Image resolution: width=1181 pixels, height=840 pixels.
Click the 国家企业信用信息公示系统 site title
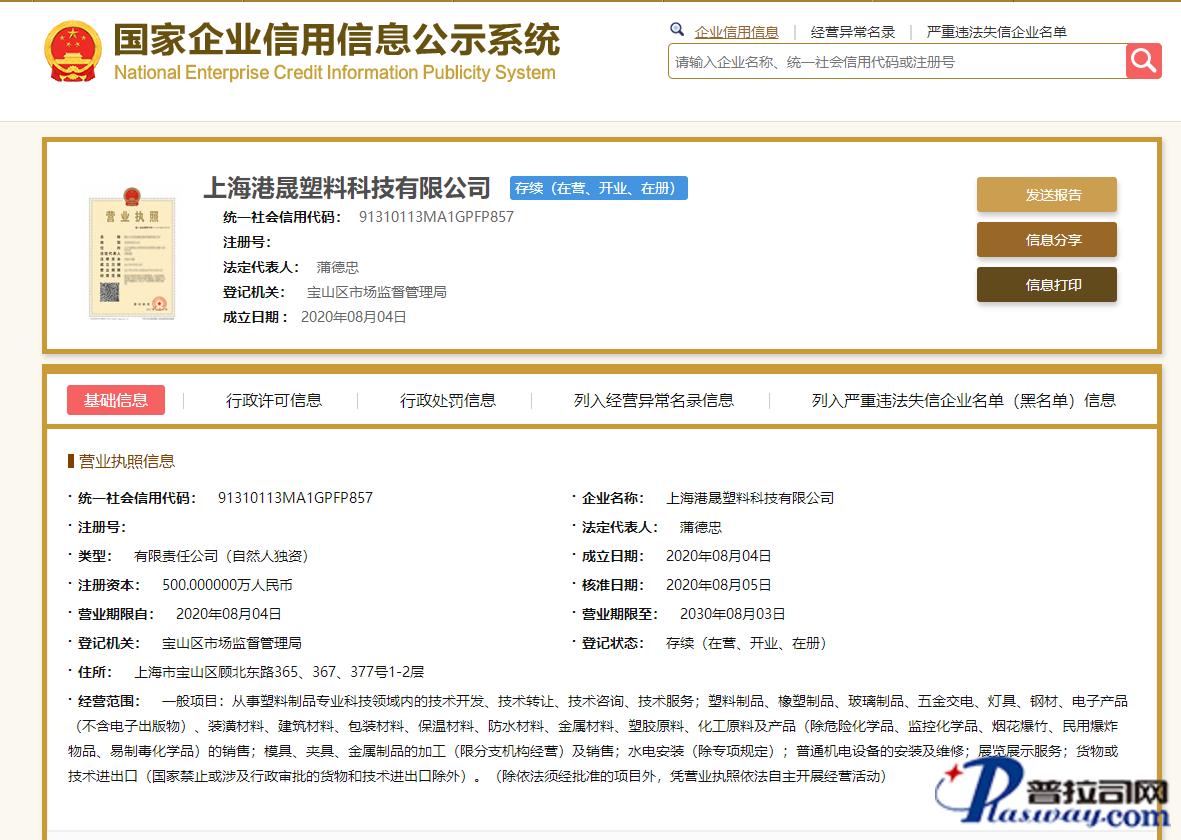pyautogui.click(x=336, y=40)
